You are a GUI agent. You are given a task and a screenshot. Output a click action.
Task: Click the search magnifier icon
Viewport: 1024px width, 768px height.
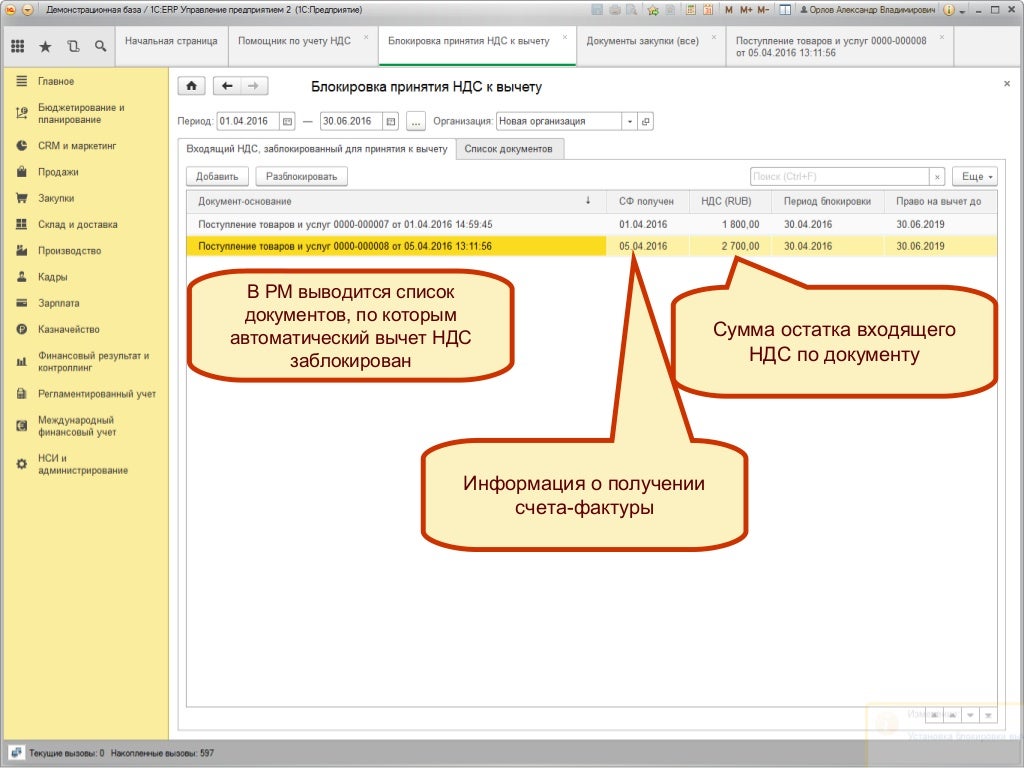[x=100, y=46]
